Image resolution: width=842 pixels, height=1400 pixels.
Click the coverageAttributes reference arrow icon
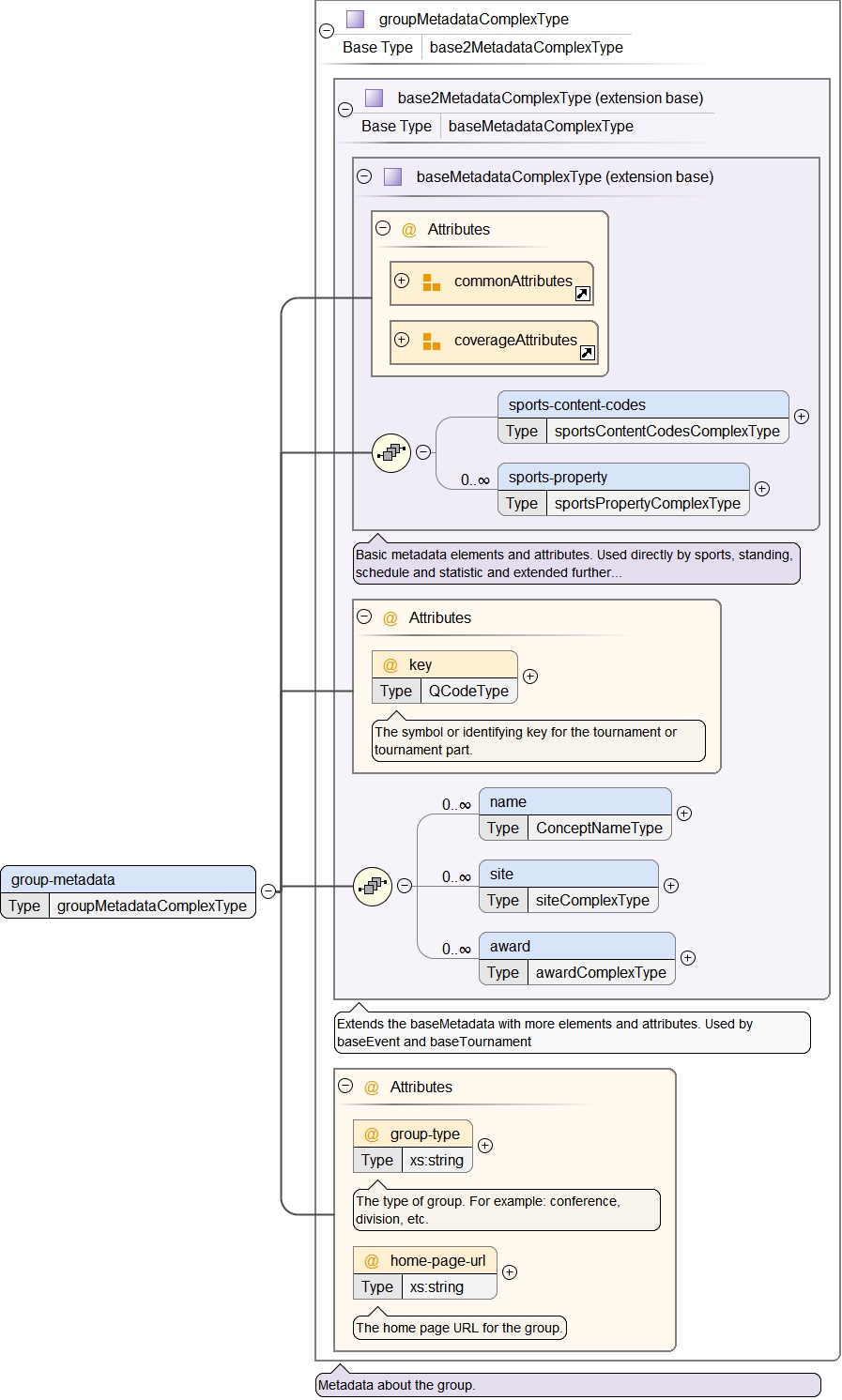(587, 353)
